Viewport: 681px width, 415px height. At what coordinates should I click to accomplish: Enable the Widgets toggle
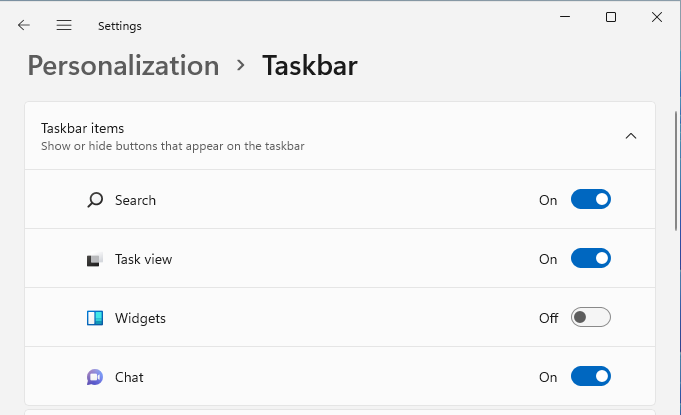[x=591, y=317]
